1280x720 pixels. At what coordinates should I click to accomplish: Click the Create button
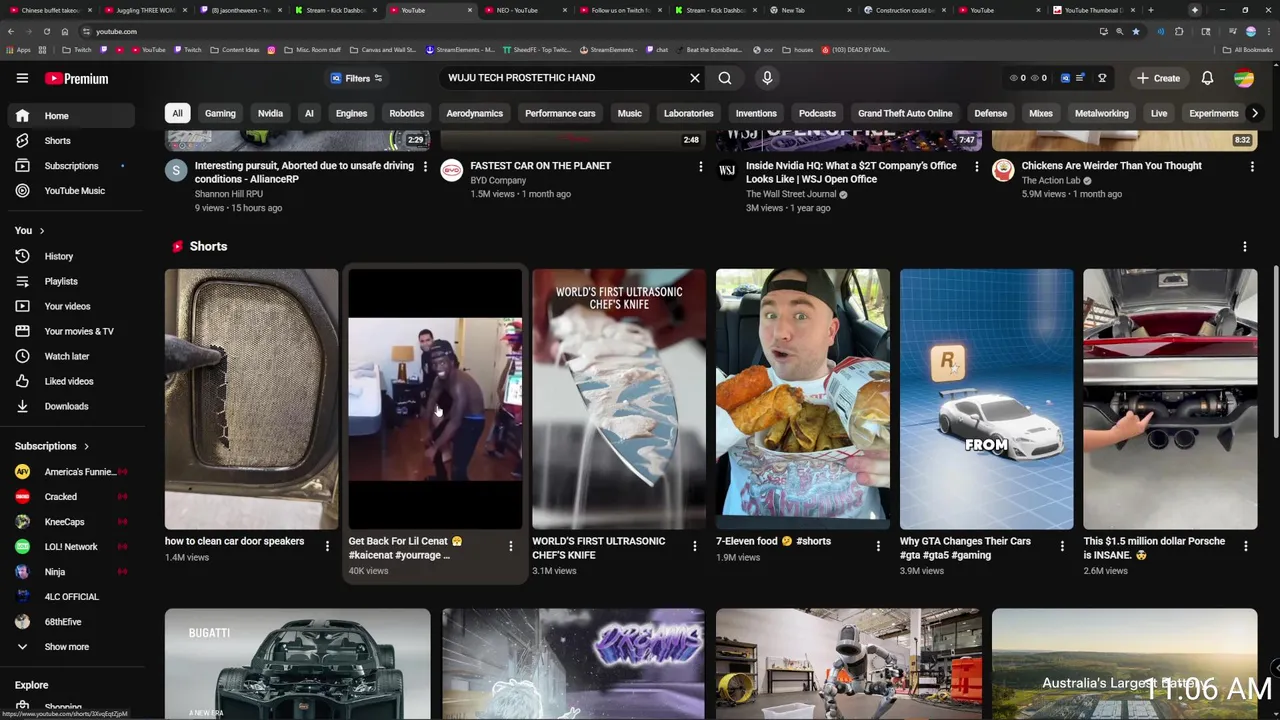pos(1158,78)
